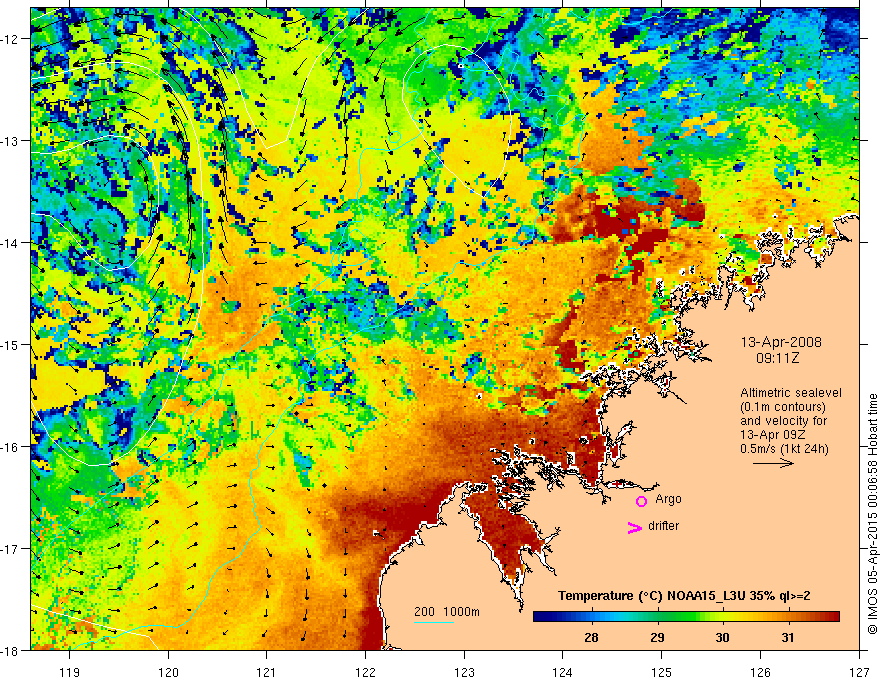Image resolution: width=880 pixels, height=680 pixels.
Task: Click the "13-Apr-2008" date label
Action: [x=781, y=342]
